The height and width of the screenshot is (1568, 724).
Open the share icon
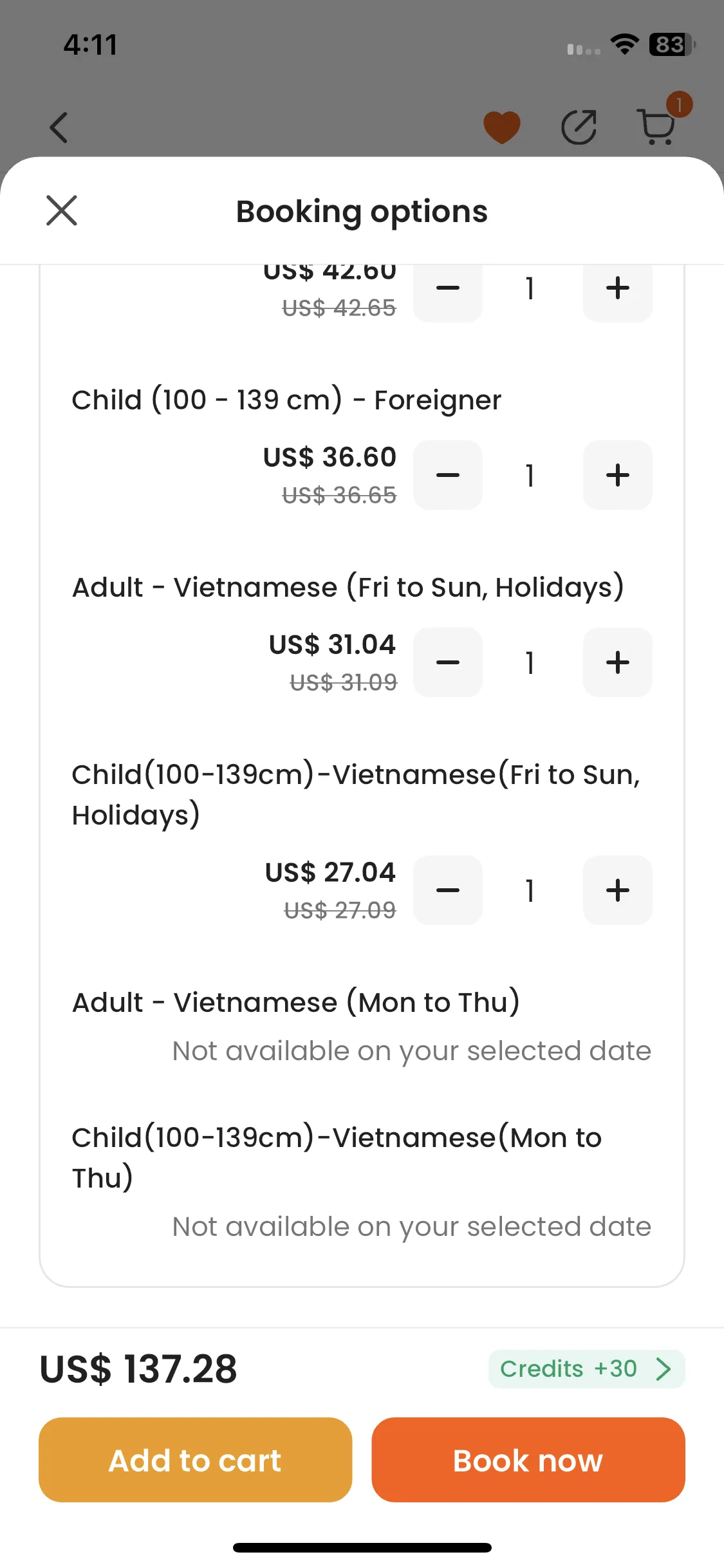pyautogui.click(x=579, y=127)
